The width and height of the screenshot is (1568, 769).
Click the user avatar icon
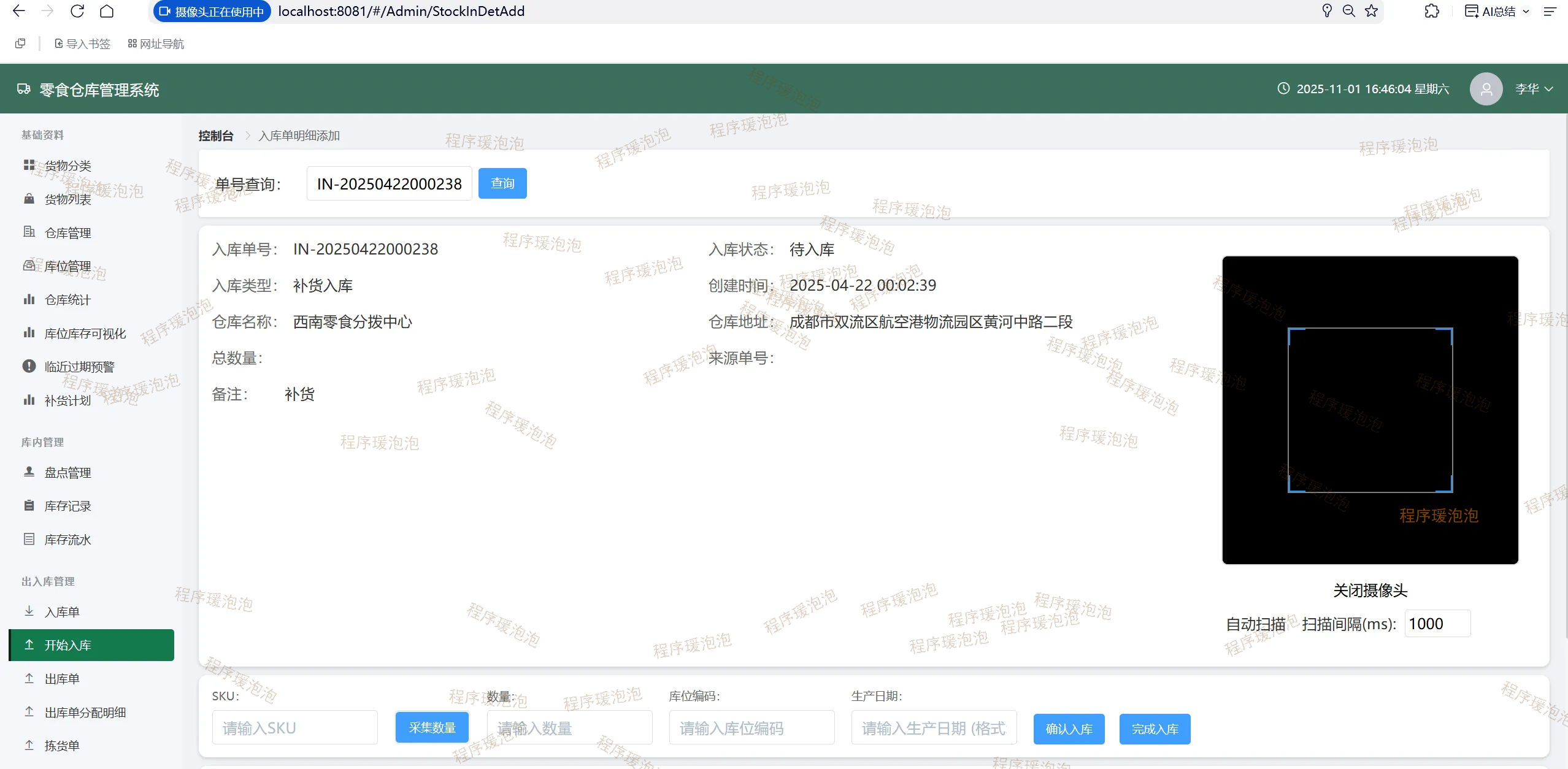pos(1486,89)
